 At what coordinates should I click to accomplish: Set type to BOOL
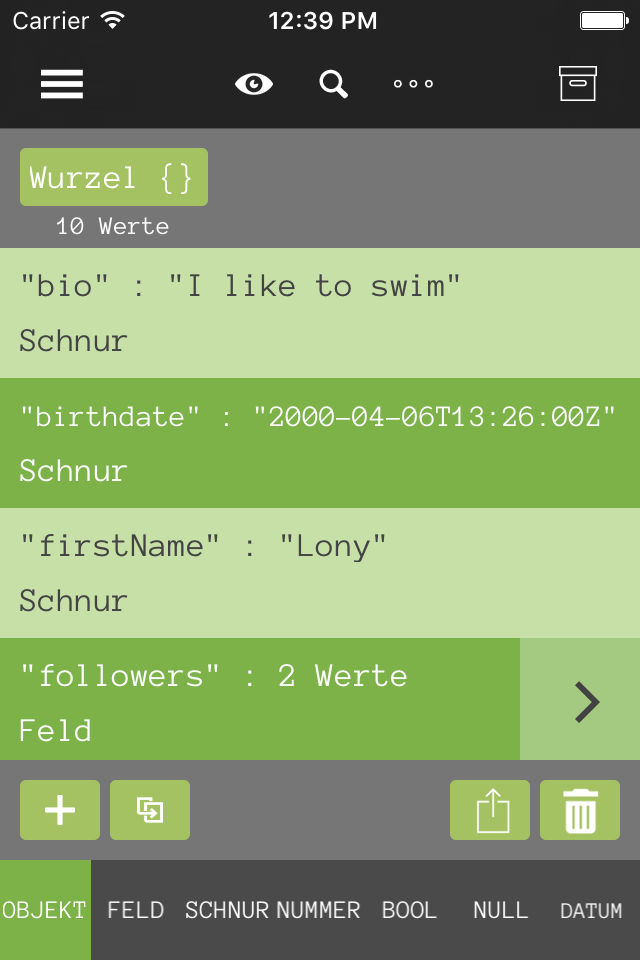point(409,910)
